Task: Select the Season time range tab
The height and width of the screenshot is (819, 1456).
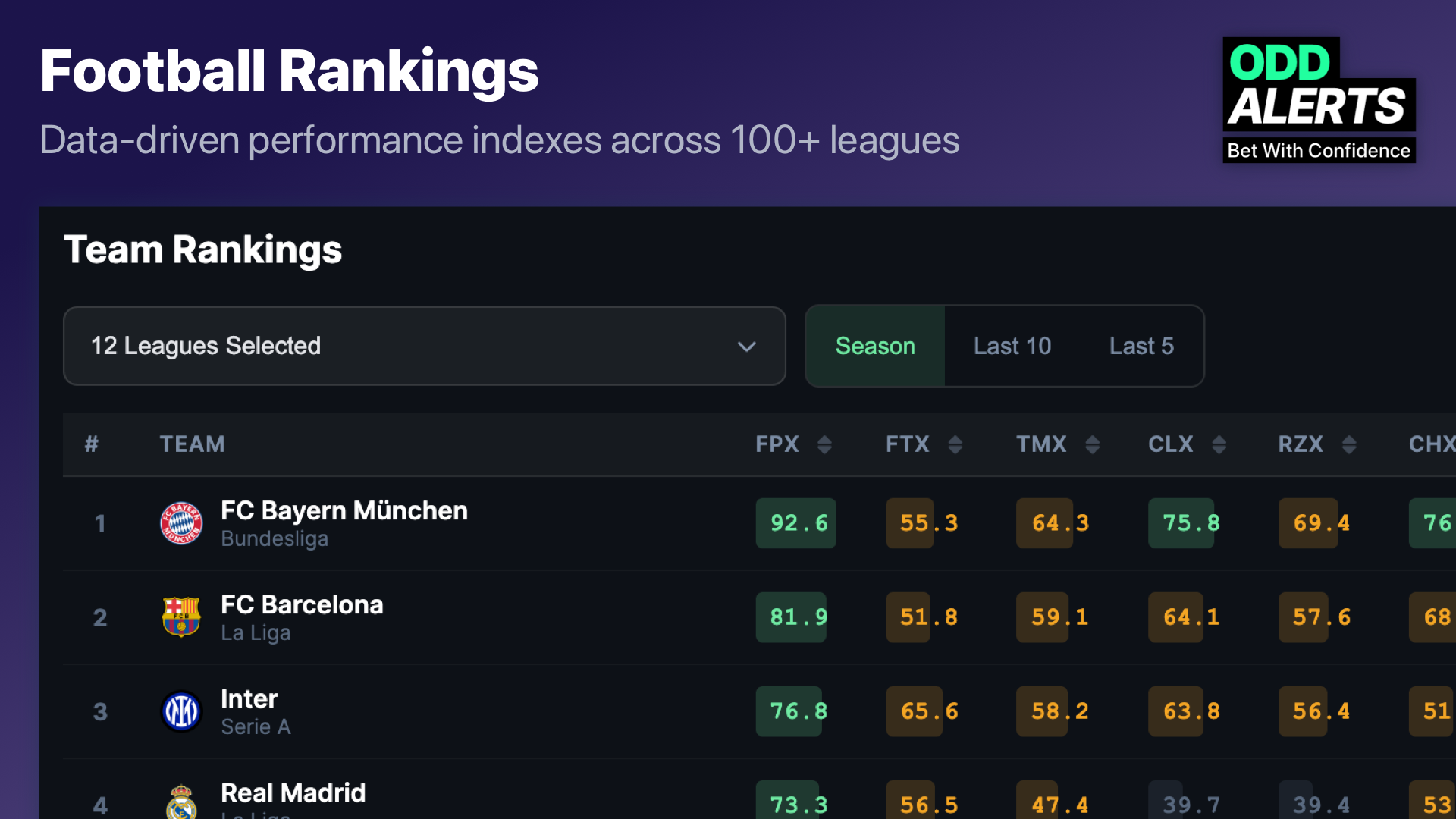Action: point(875,346)
